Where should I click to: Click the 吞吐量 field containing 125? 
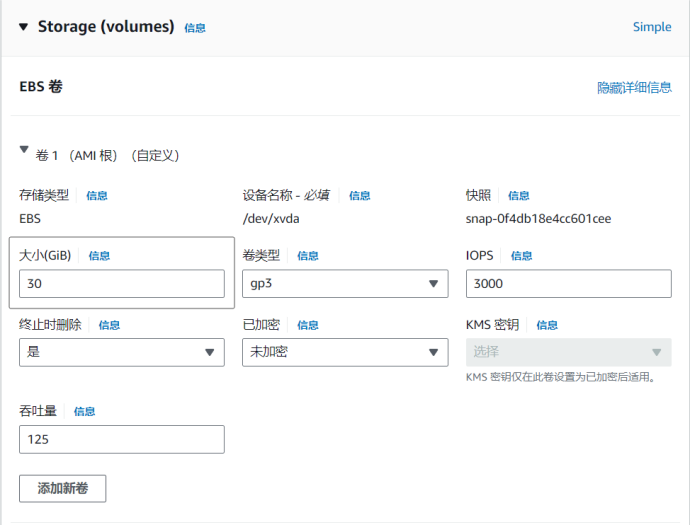(x=122, y=440)
